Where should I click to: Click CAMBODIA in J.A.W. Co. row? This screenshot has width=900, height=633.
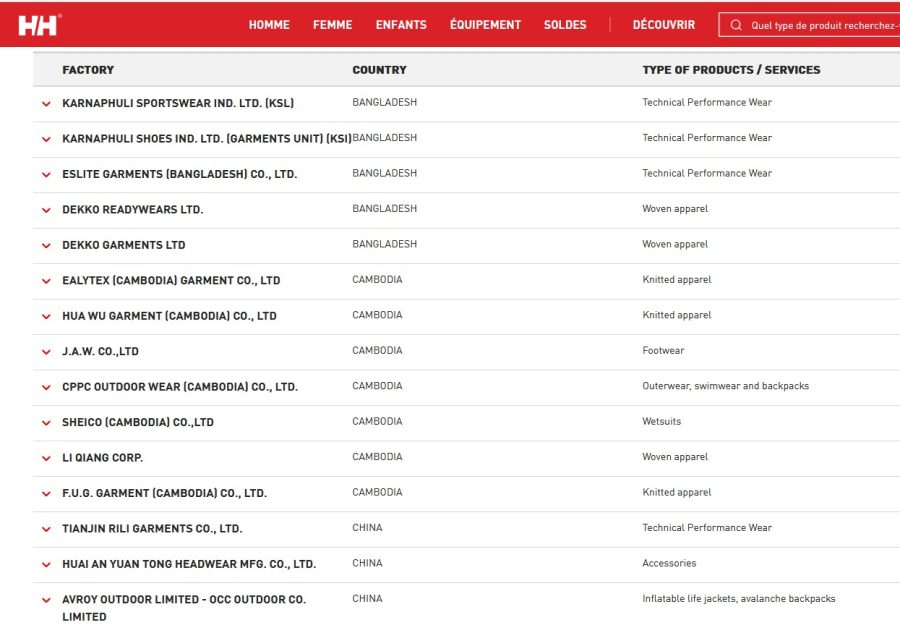pos(377,351)
